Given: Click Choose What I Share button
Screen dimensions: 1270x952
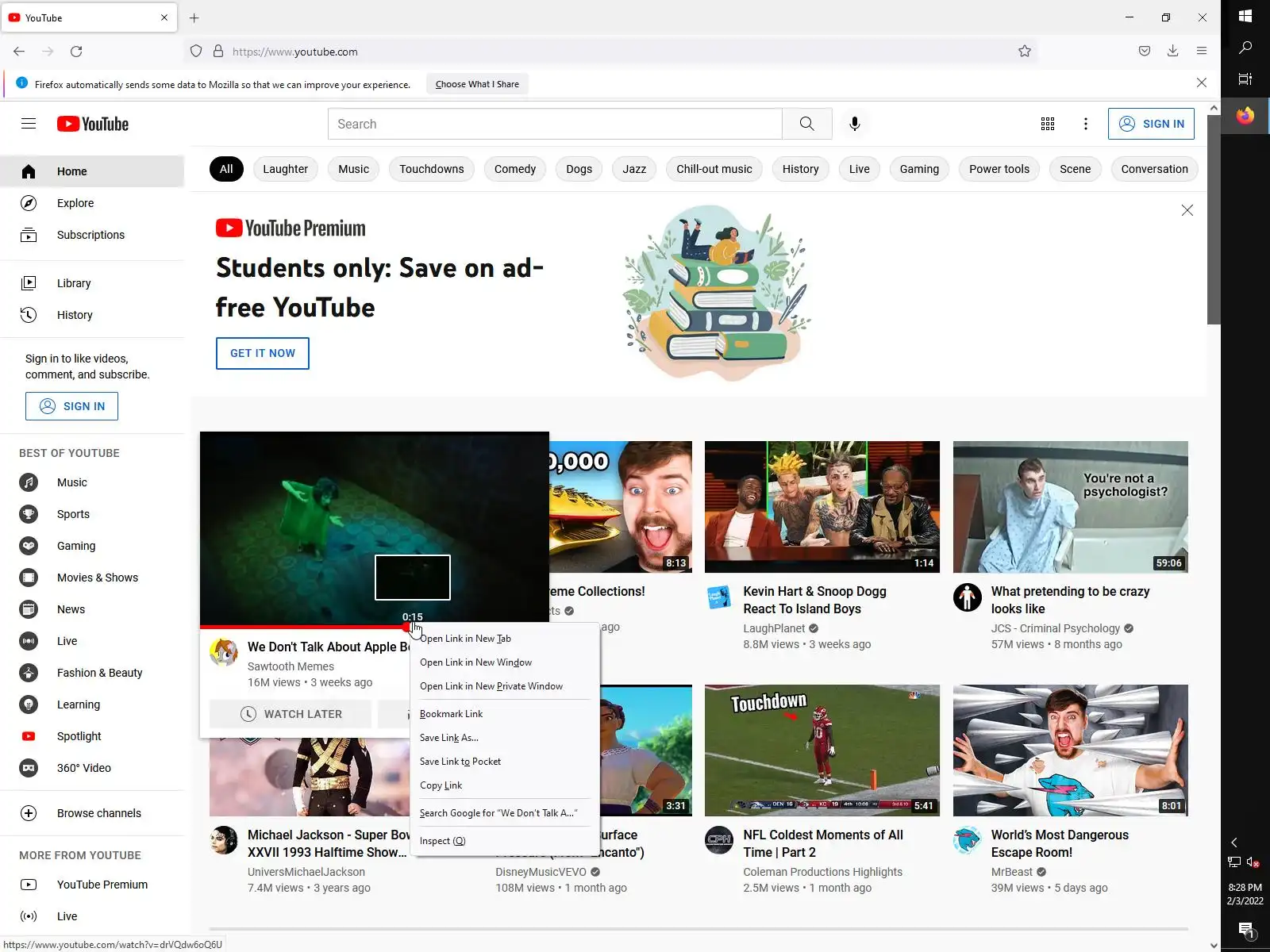Looking at the screenshot, I should (477, 84).
